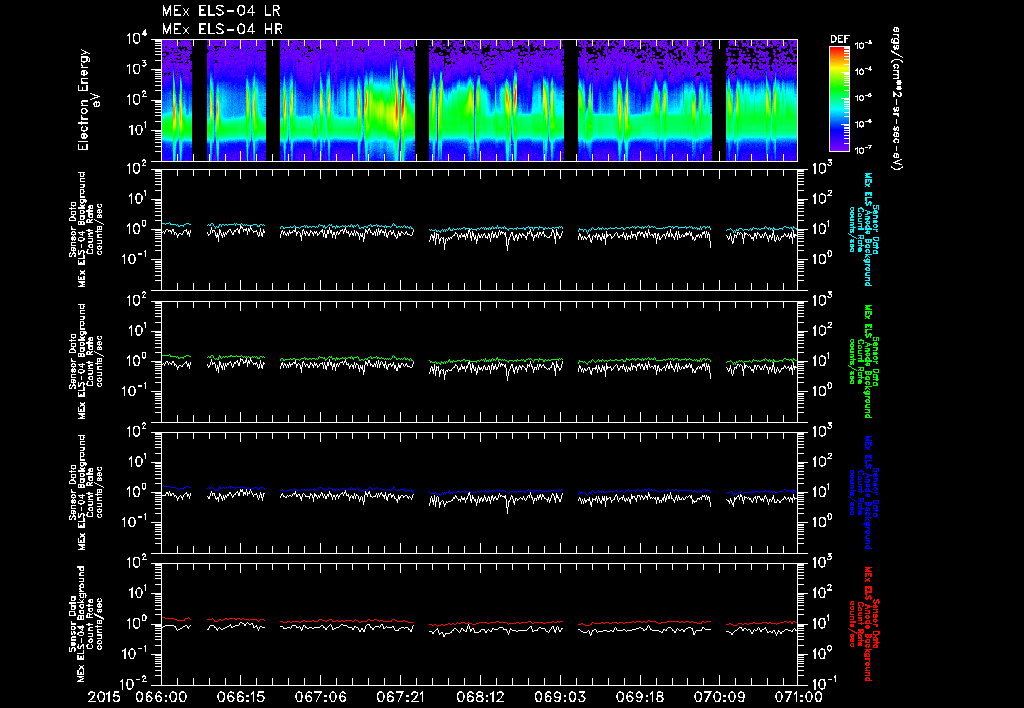Click the "DEF" label above the color bar

pyautogui.click(x=839, y=39)
